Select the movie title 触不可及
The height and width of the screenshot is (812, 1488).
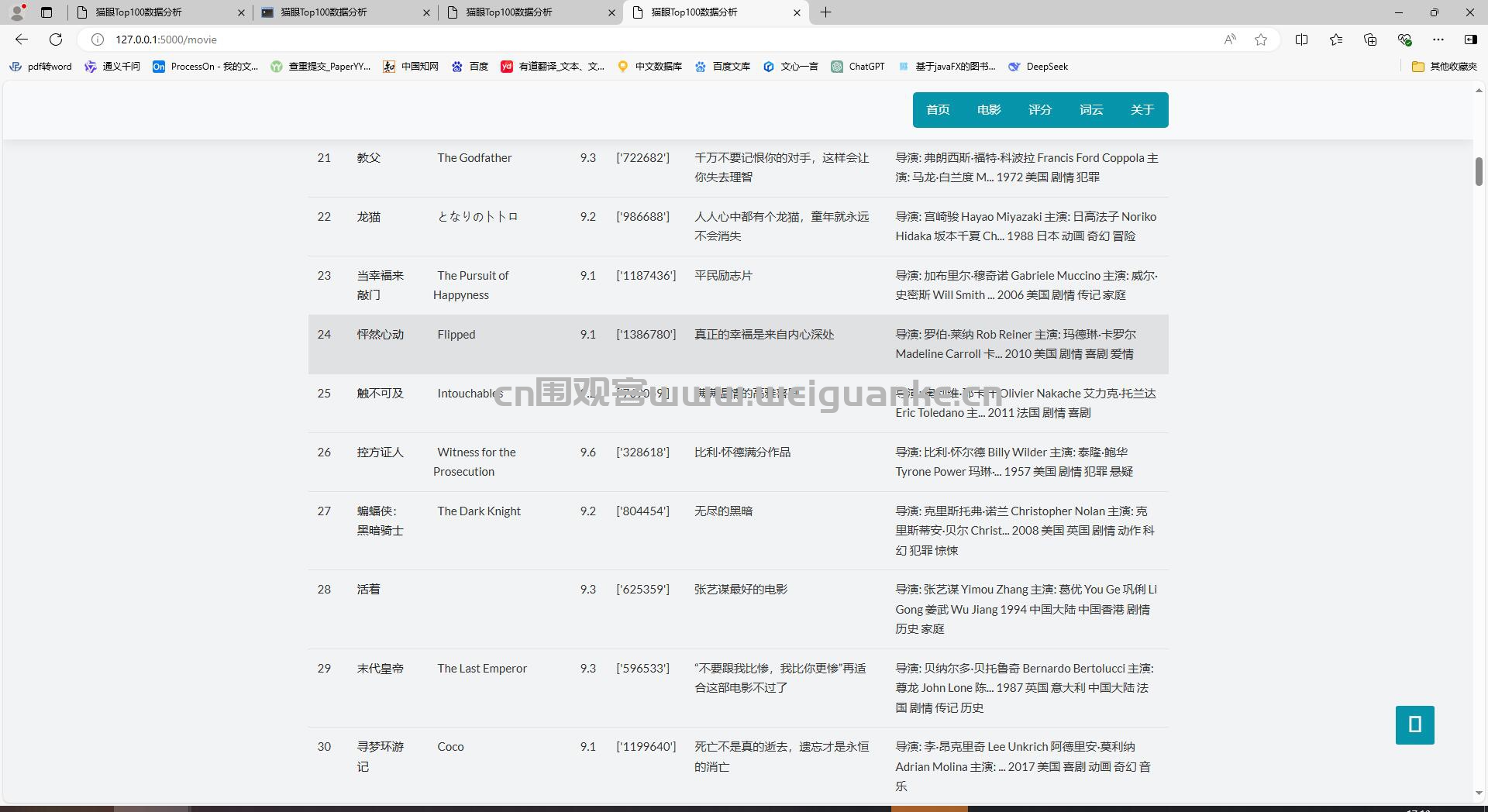381,394
